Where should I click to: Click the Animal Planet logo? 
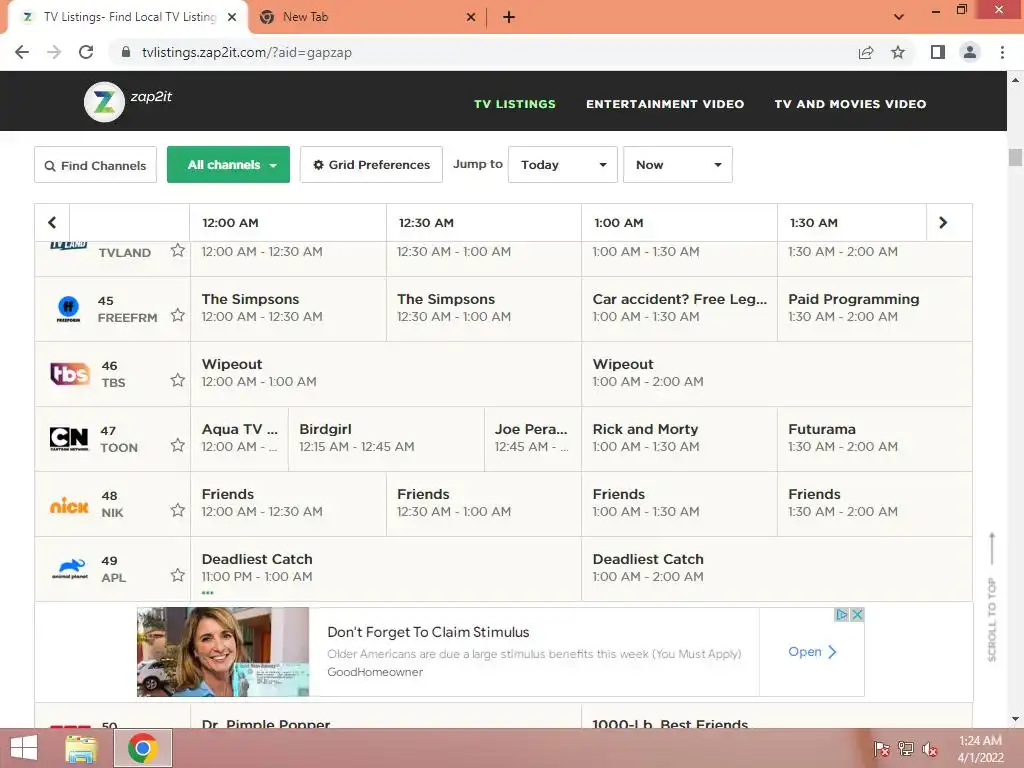[x=70, y=569]
